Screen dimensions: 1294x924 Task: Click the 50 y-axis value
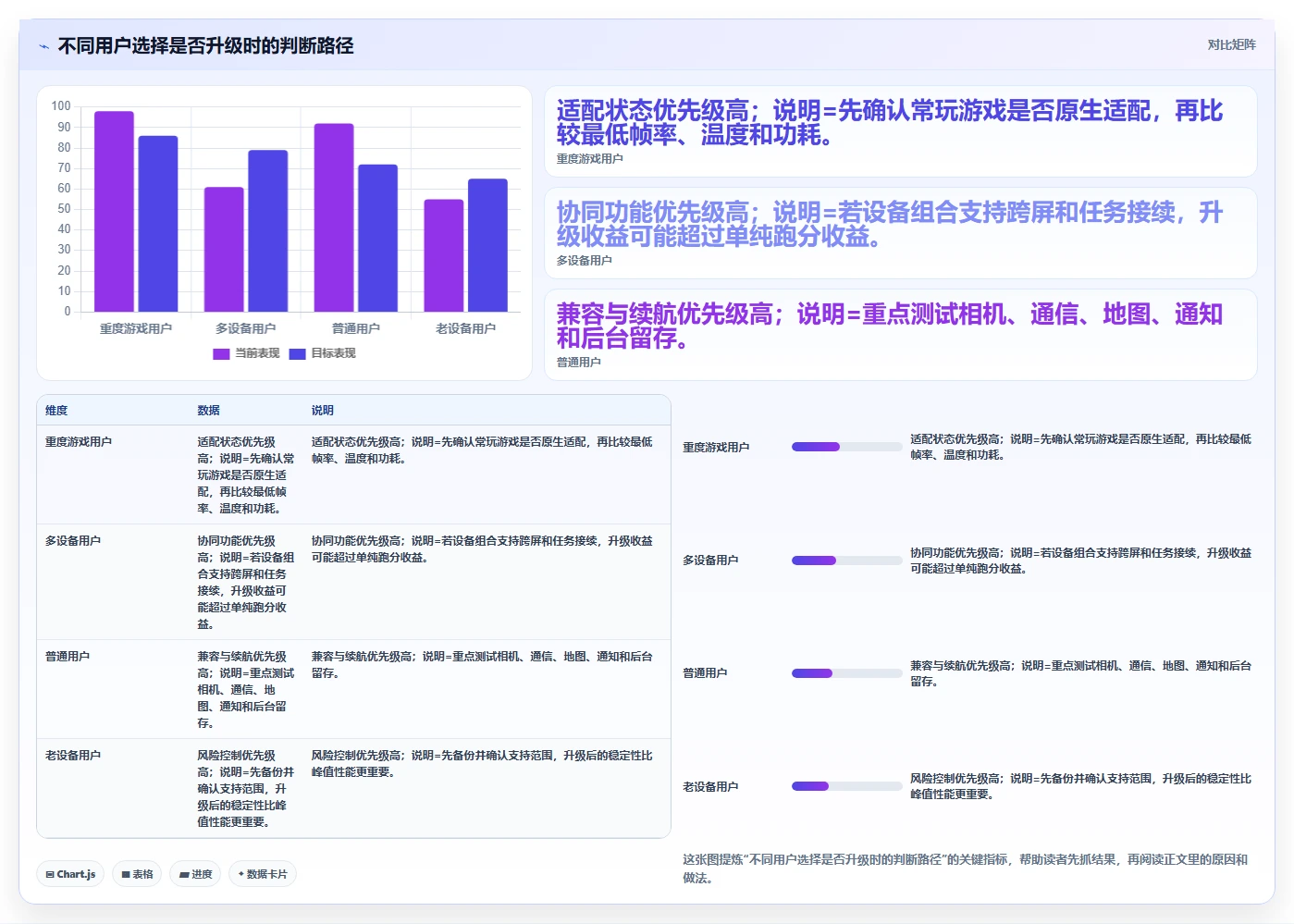click(x=64, y=209)
